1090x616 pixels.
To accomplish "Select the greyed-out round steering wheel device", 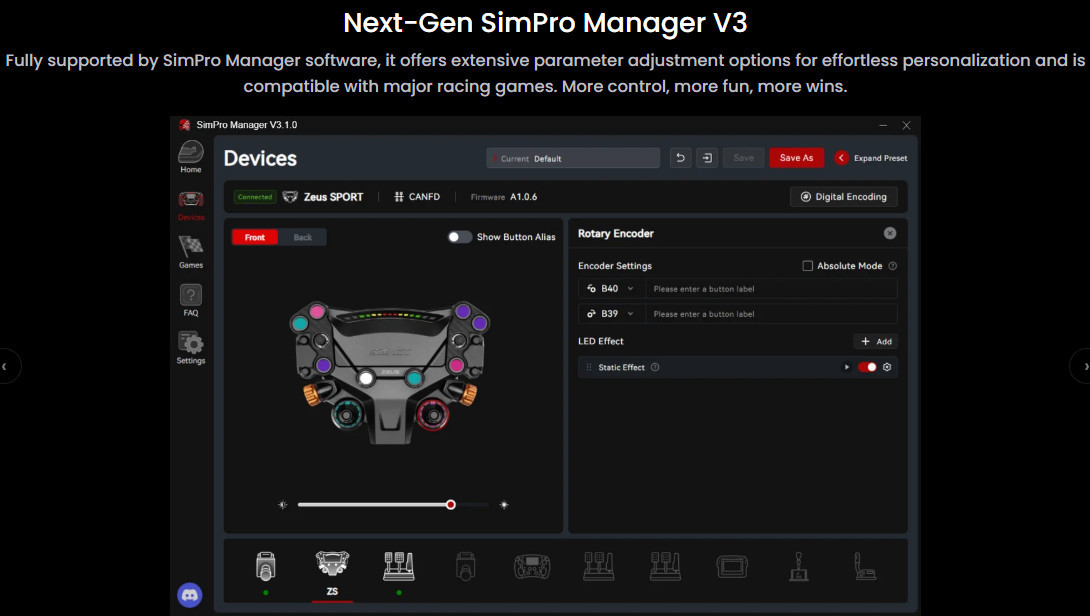I will click(532, 567).
